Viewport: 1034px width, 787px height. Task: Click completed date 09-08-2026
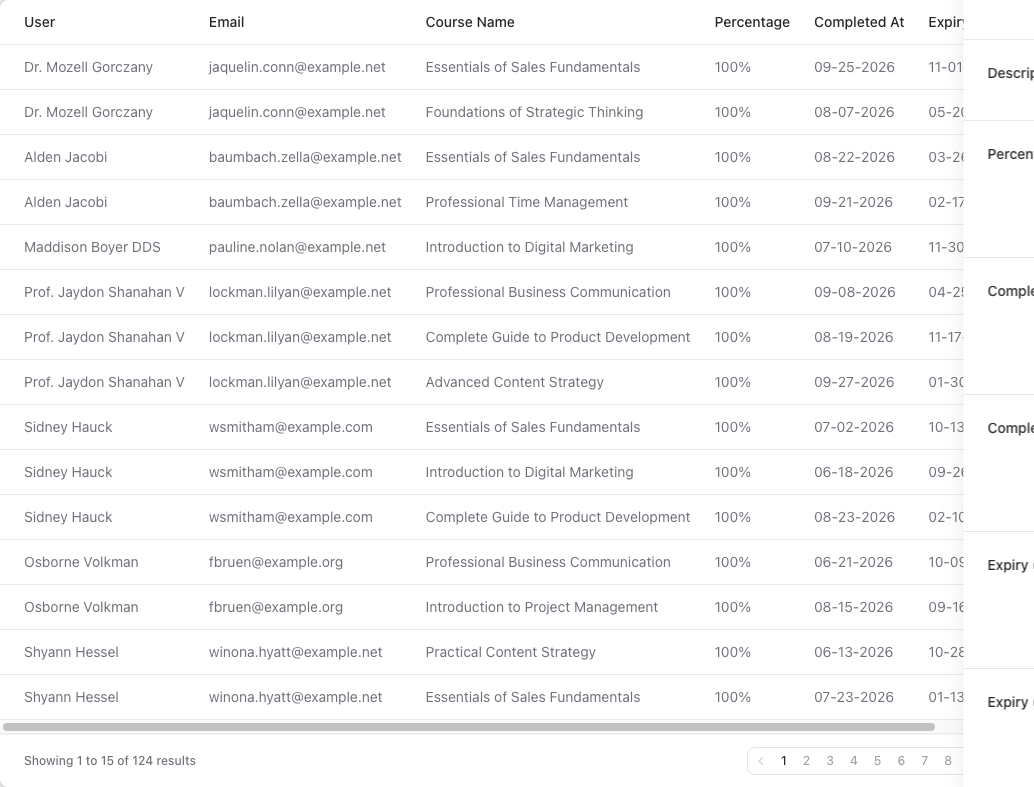855,292
